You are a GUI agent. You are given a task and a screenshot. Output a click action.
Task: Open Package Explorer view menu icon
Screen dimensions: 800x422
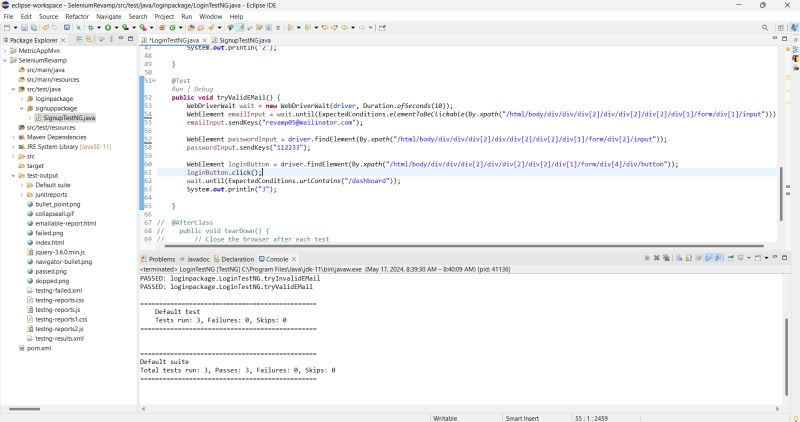(111, 39)
